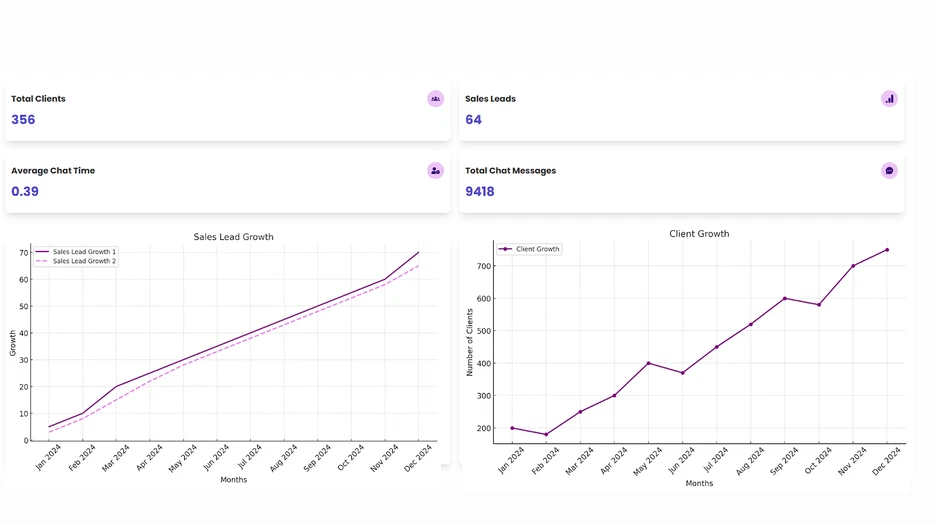Click the Sales Lead Growth chart title

tap(233, 237)
